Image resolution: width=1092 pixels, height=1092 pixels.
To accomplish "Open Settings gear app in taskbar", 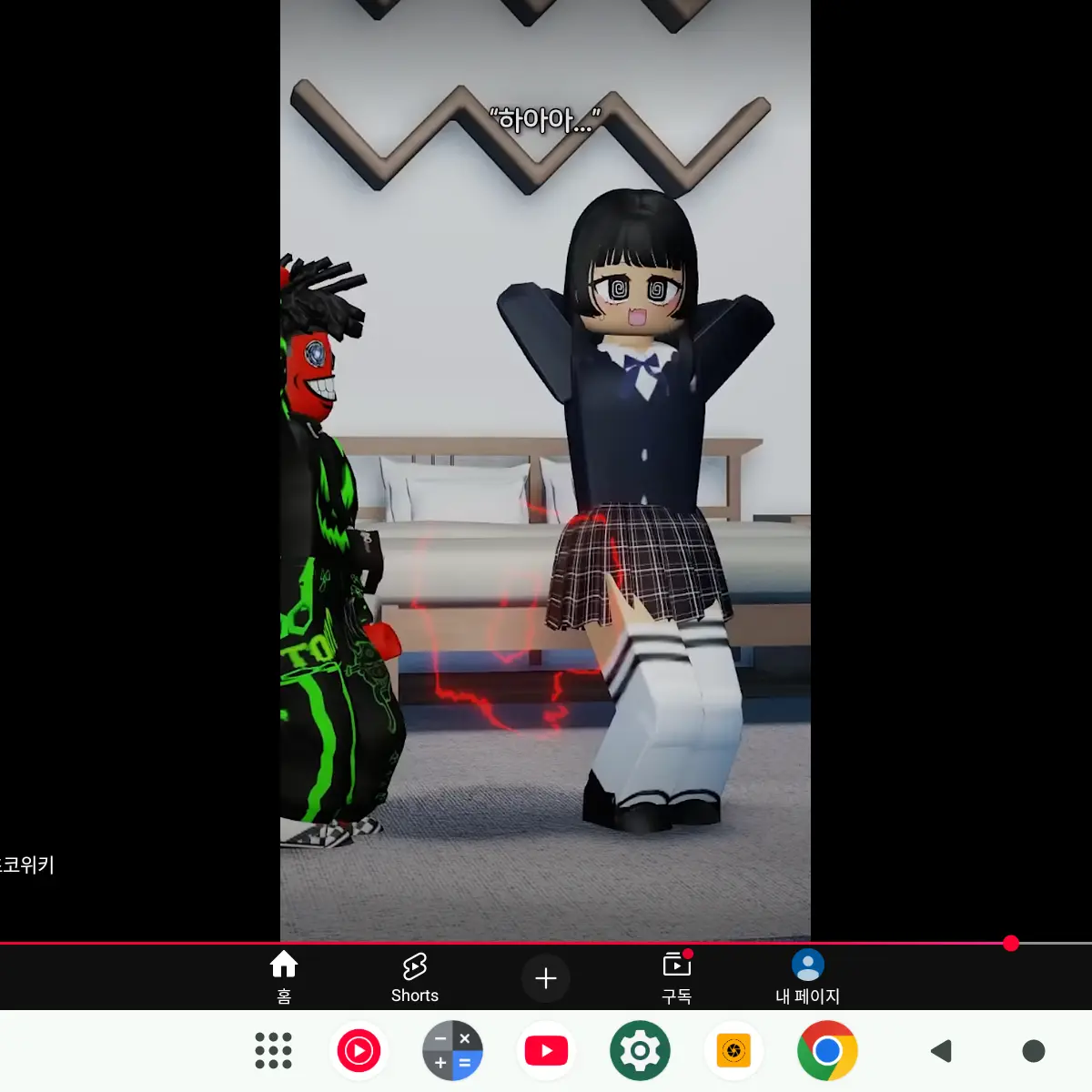I will (x=640, y=1051).
